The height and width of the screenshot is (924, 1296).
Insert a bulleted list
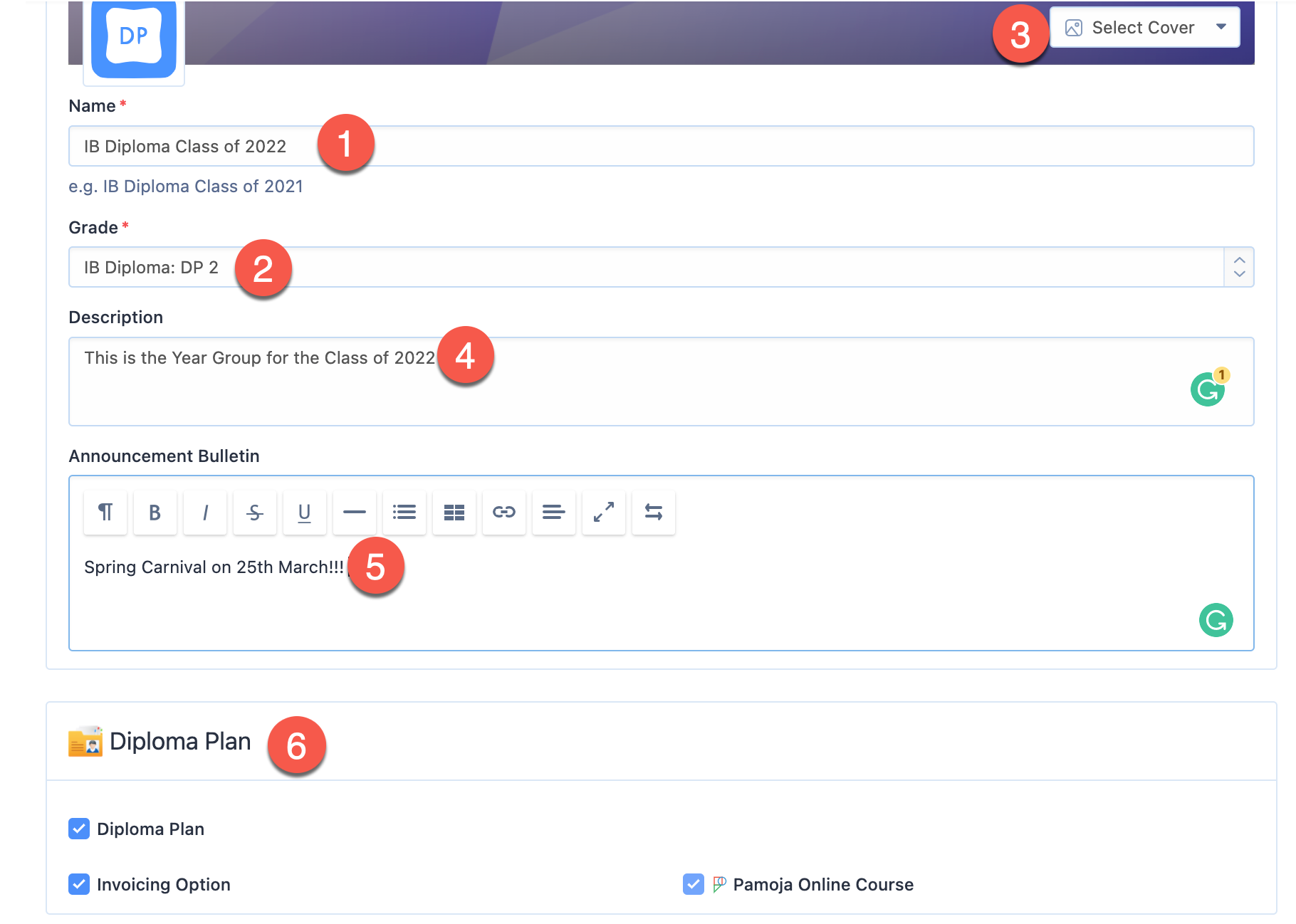pos(404,513)
